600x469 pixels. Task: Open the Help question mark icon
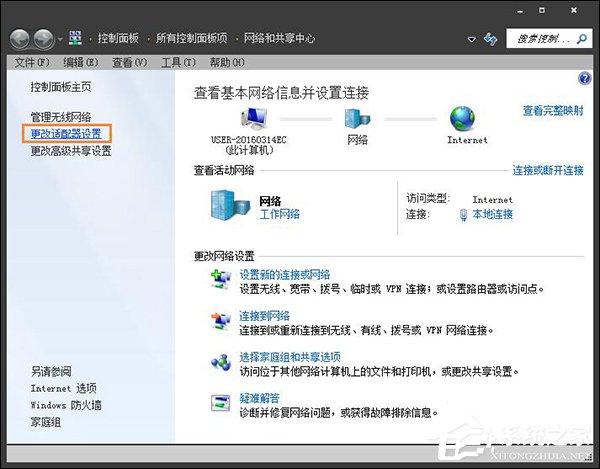click(585, 78)
